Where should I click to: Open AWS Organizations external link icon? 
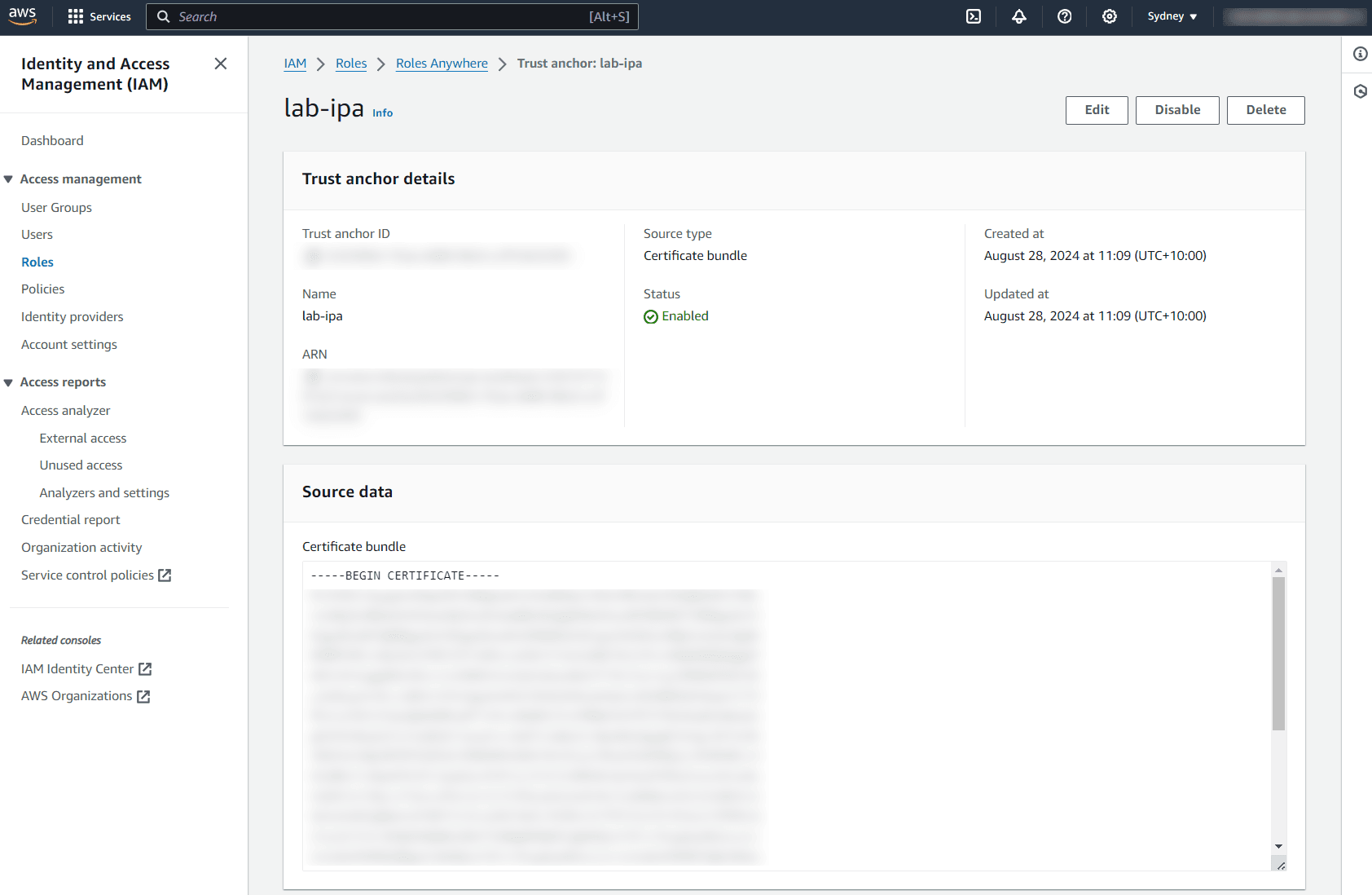pos(143,697)
